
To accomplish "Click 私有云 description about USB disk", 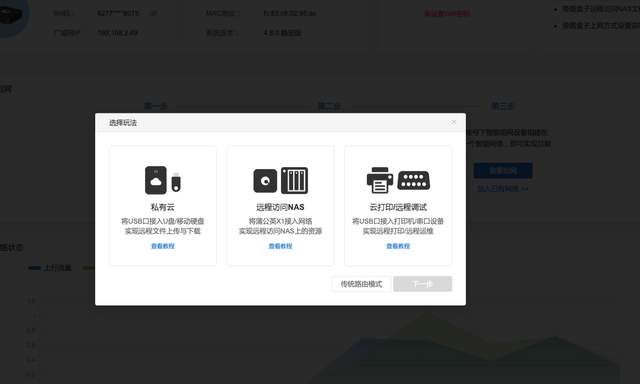I will click(162, 226).
